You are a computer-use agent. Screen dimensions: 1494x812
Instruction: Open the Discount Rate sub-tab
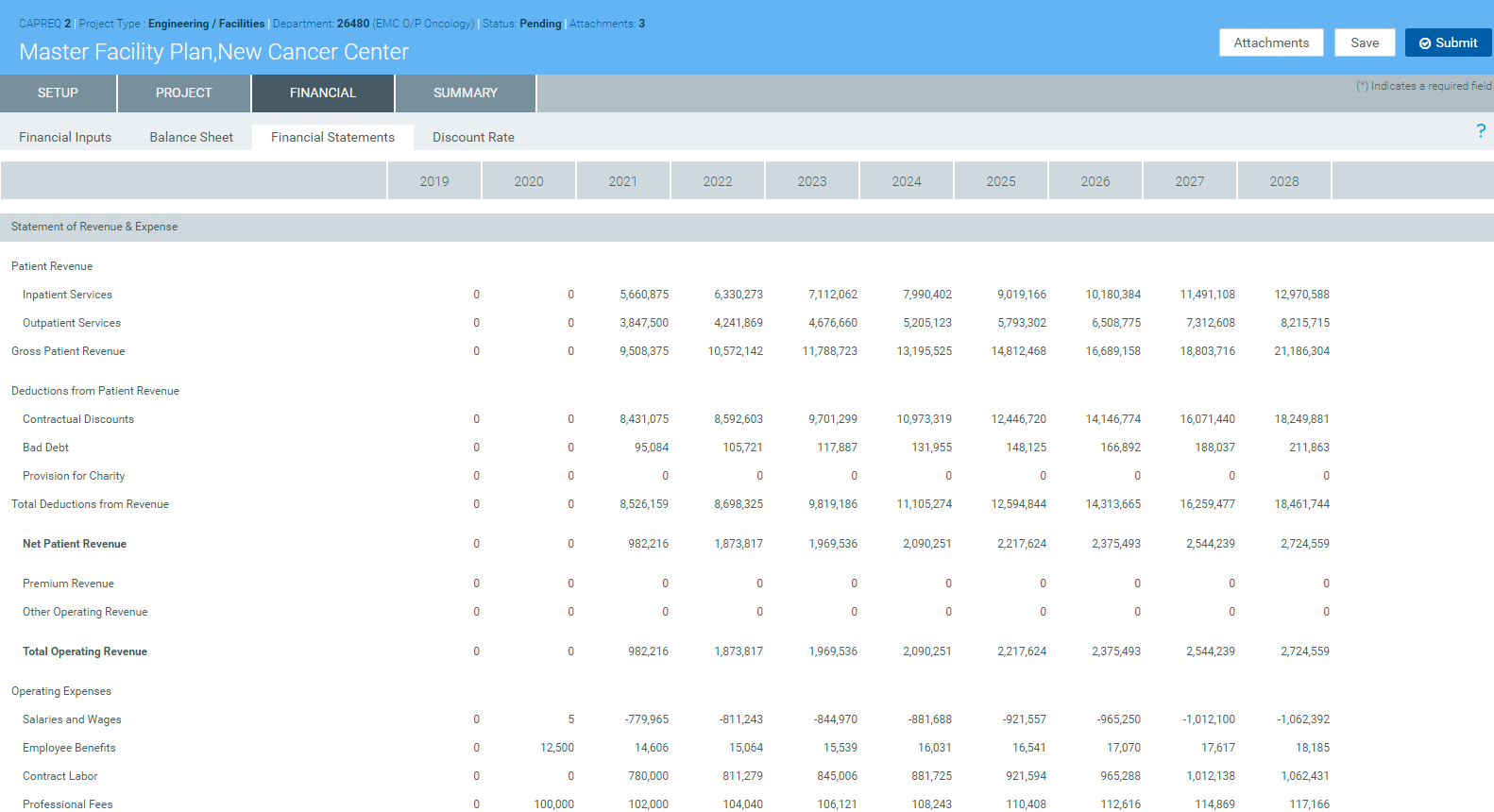[473, 137]
